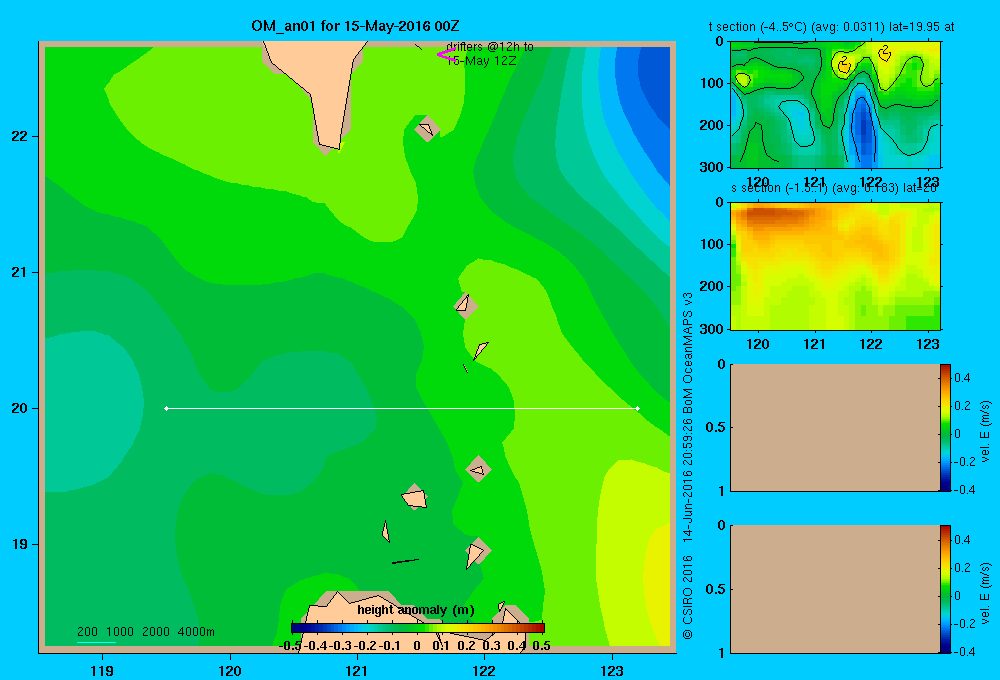This screenshot has height=680, width=1000.
Task: Click longitude label 123 below the main map
Action: coord(612,670)
